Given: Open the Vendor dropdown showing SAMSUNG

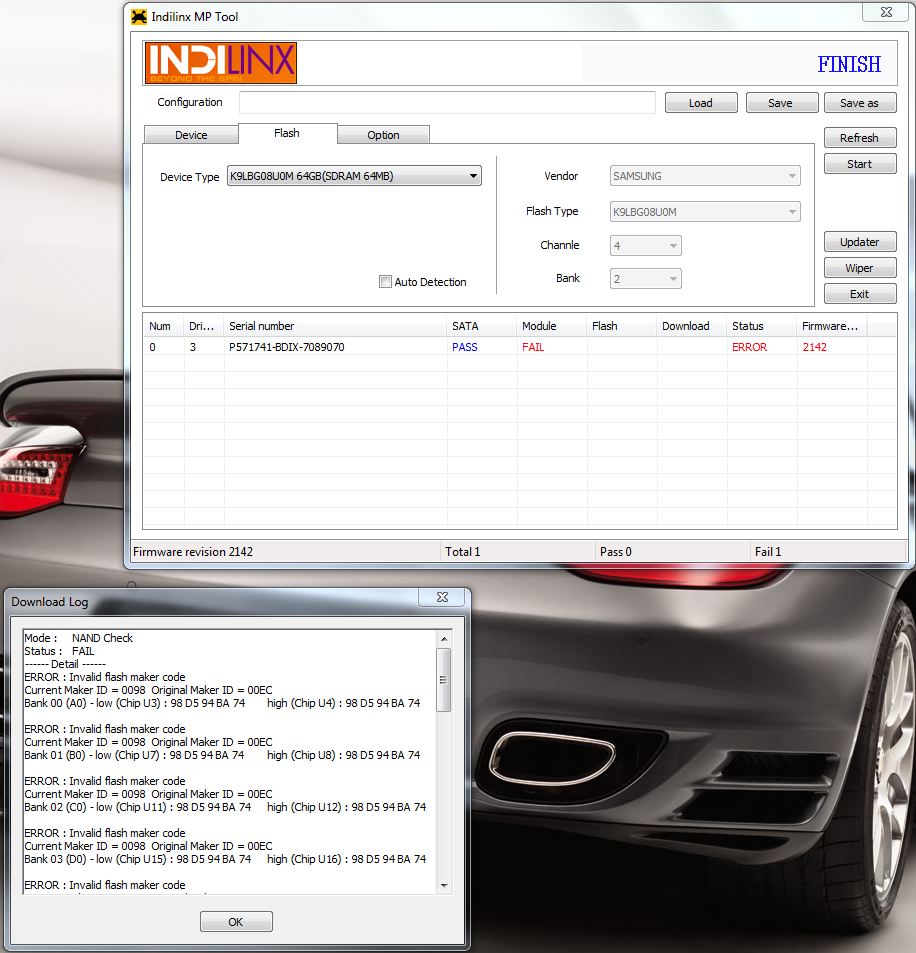Looking at the screenshot, I should (x=705, y=176).
